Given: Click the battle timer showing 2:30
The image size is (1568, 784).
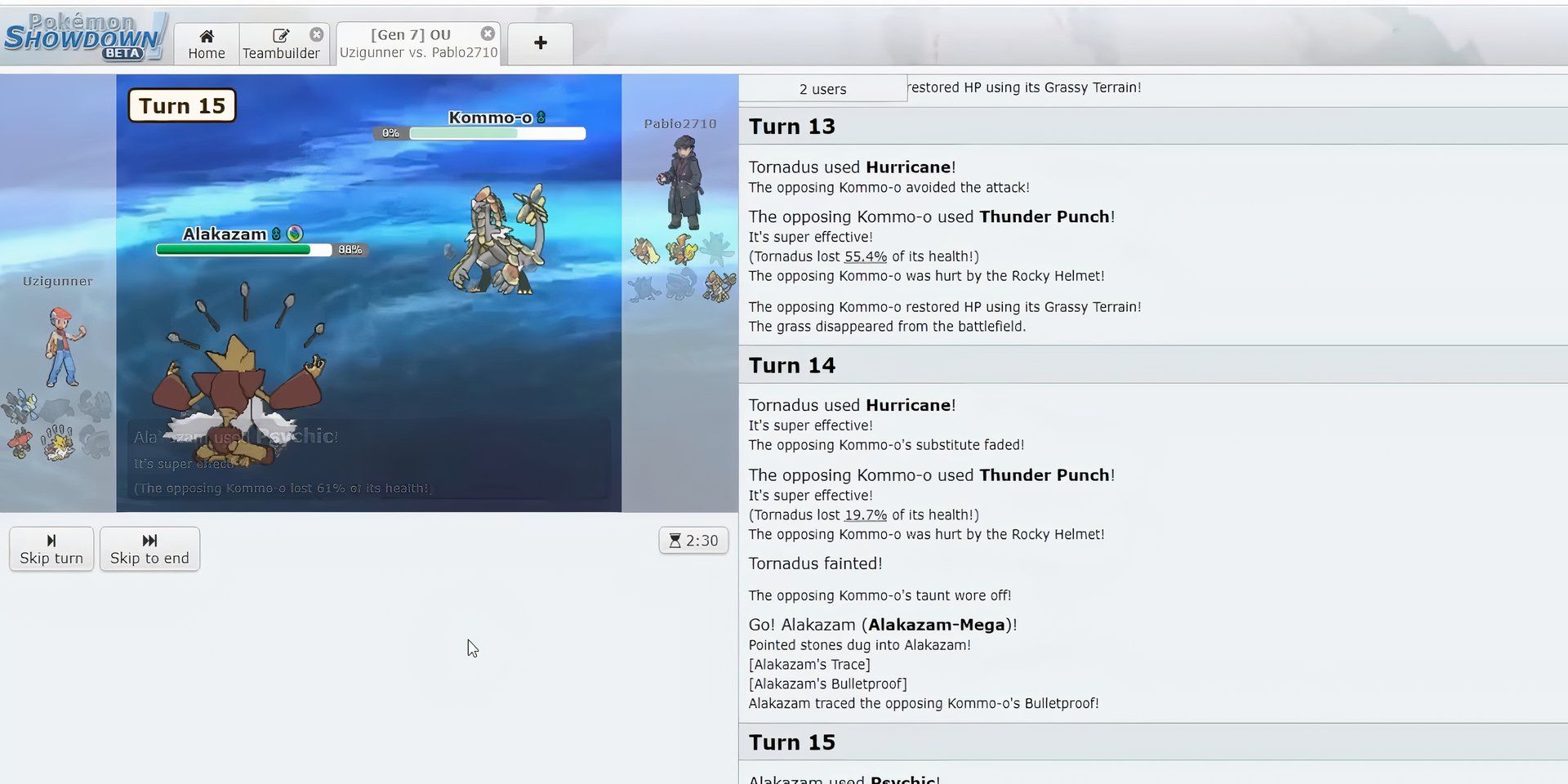Looking at the screenshot, I should click(693, 541).
